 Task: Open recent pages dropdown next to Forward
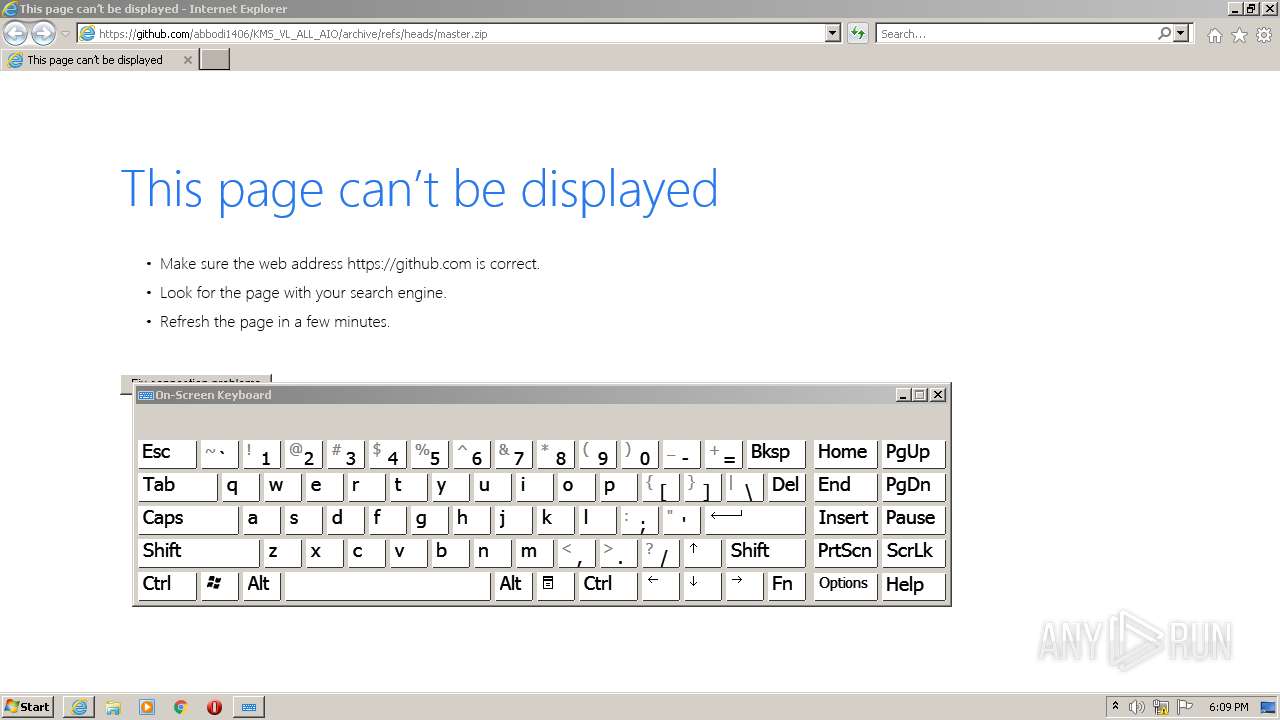[x=65, y=34]
